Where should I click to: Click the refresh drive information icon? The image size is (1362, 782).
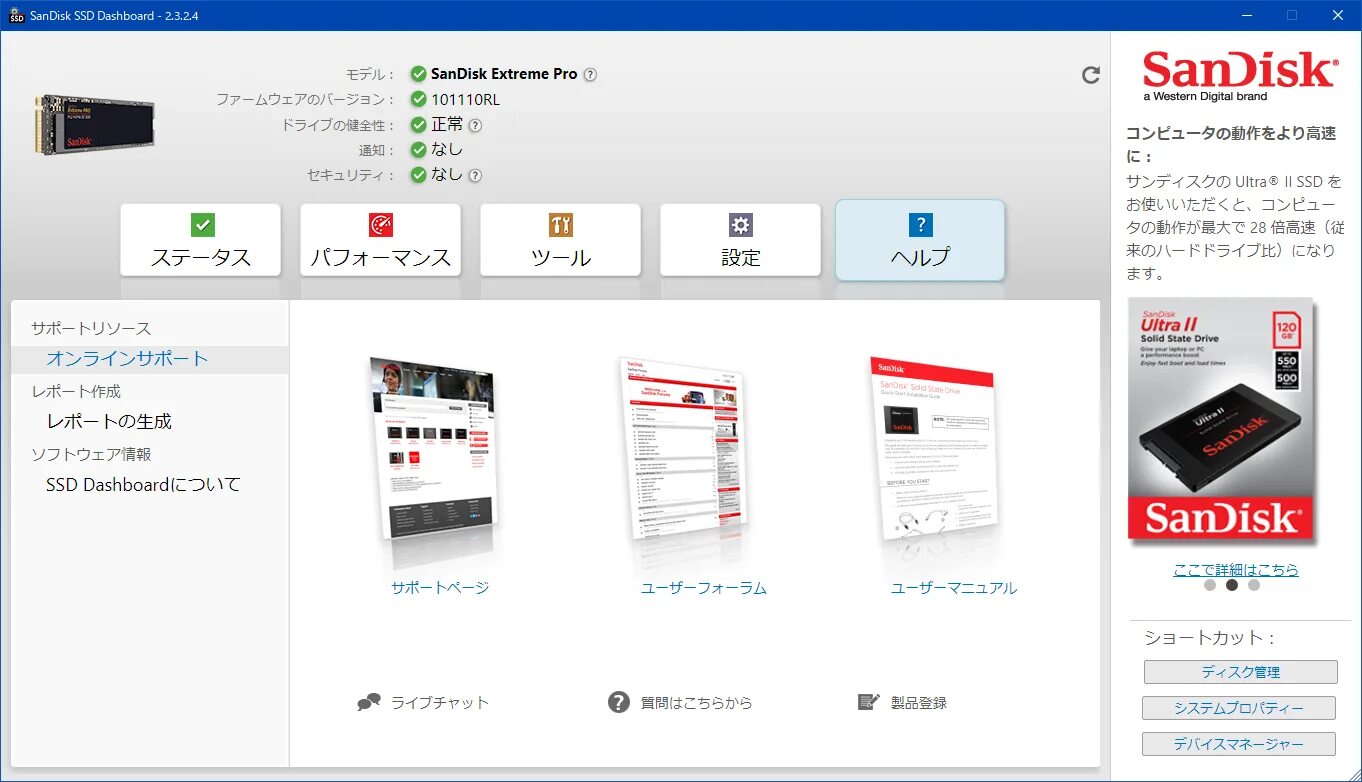click(x=1091, y=74)
